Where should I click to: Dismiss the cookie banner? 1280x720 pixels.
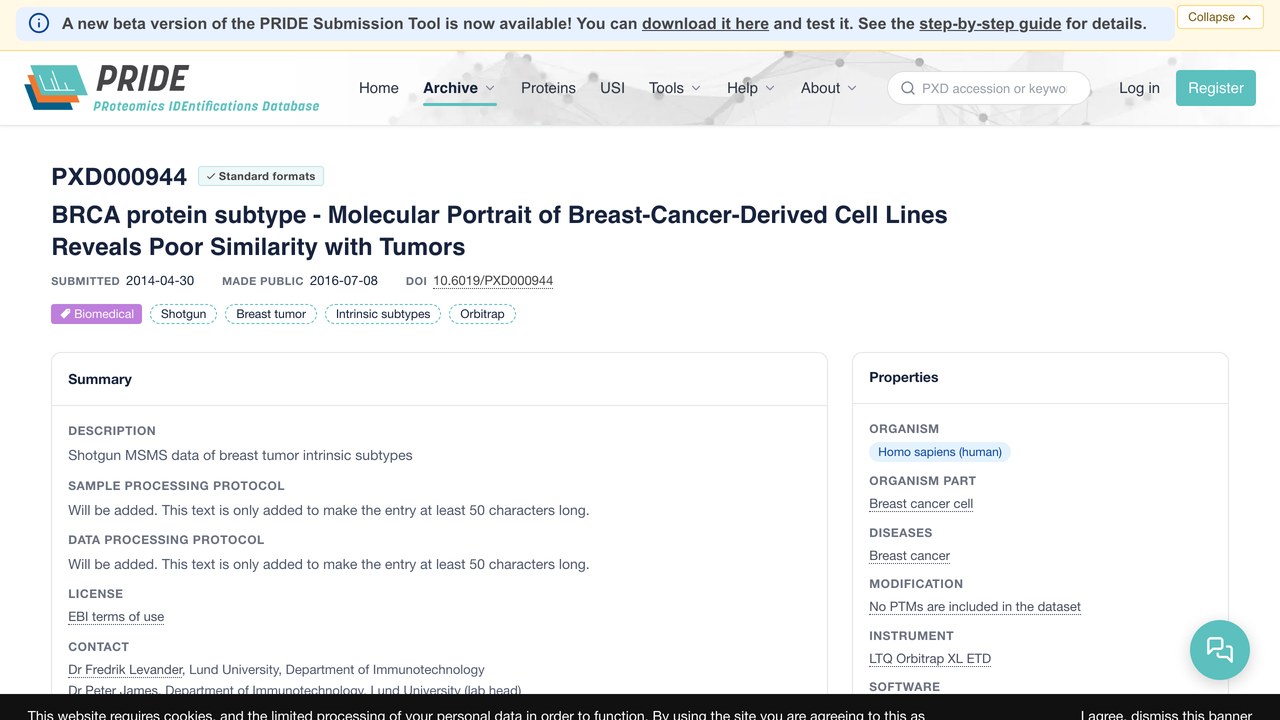(1166, 716)
